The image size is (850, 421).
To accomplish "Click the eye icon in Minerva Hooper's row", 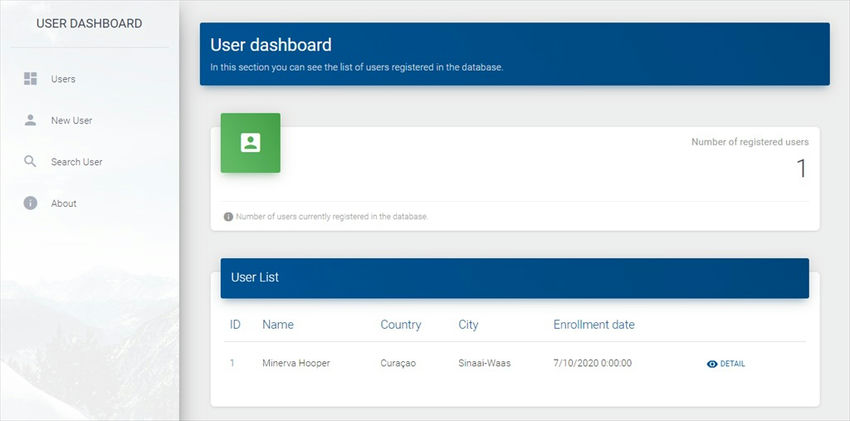I will 712,364.
